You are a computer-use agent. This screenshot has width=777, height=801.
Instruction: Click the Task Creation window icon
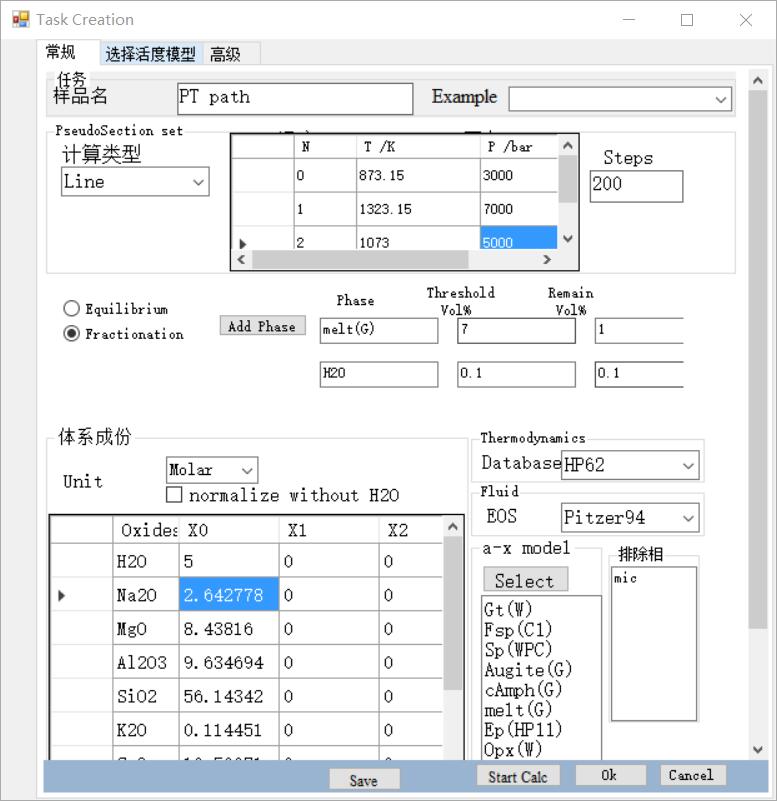(x=20, y=19)
